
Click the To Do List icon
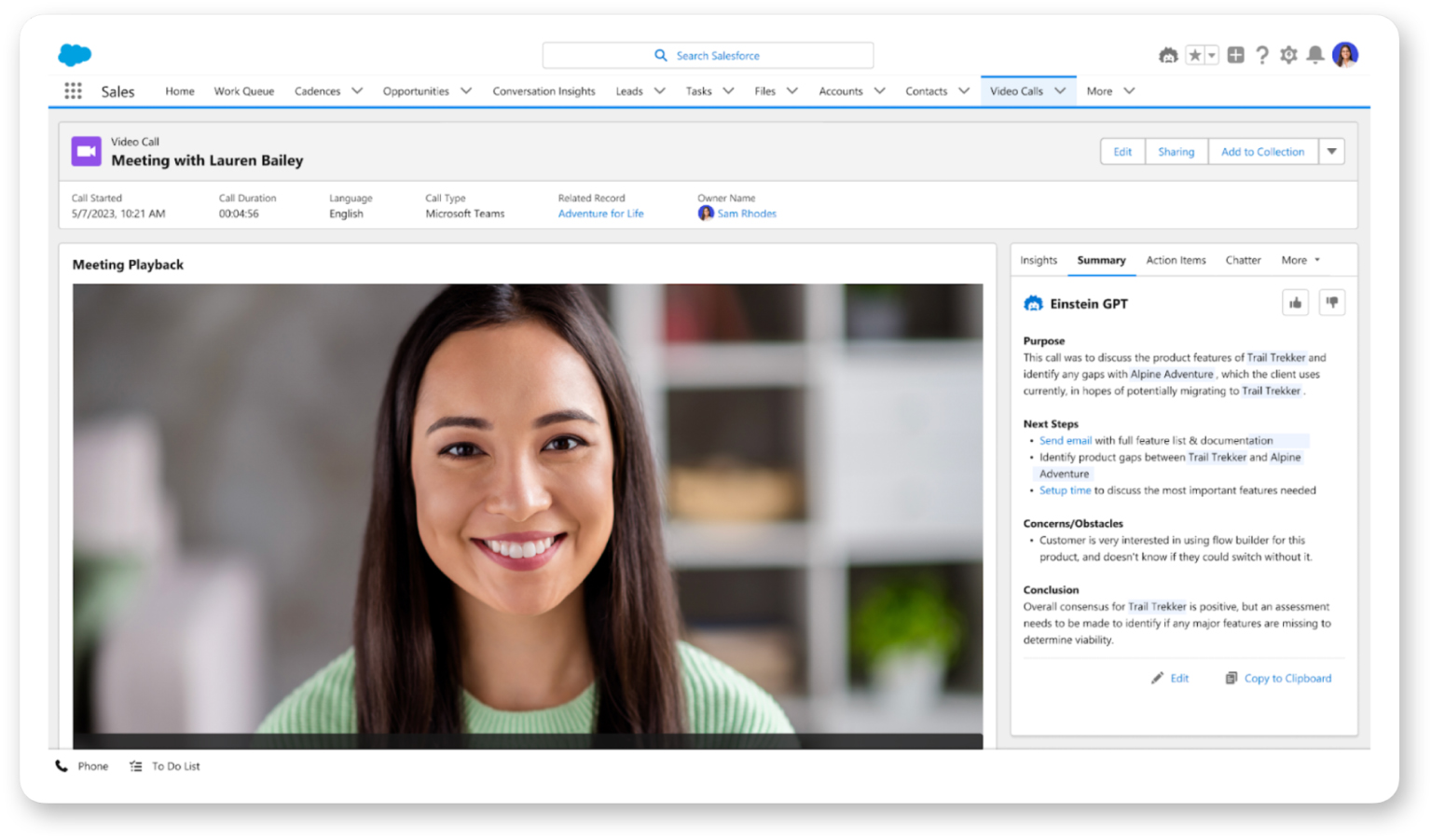click(135, 766)
